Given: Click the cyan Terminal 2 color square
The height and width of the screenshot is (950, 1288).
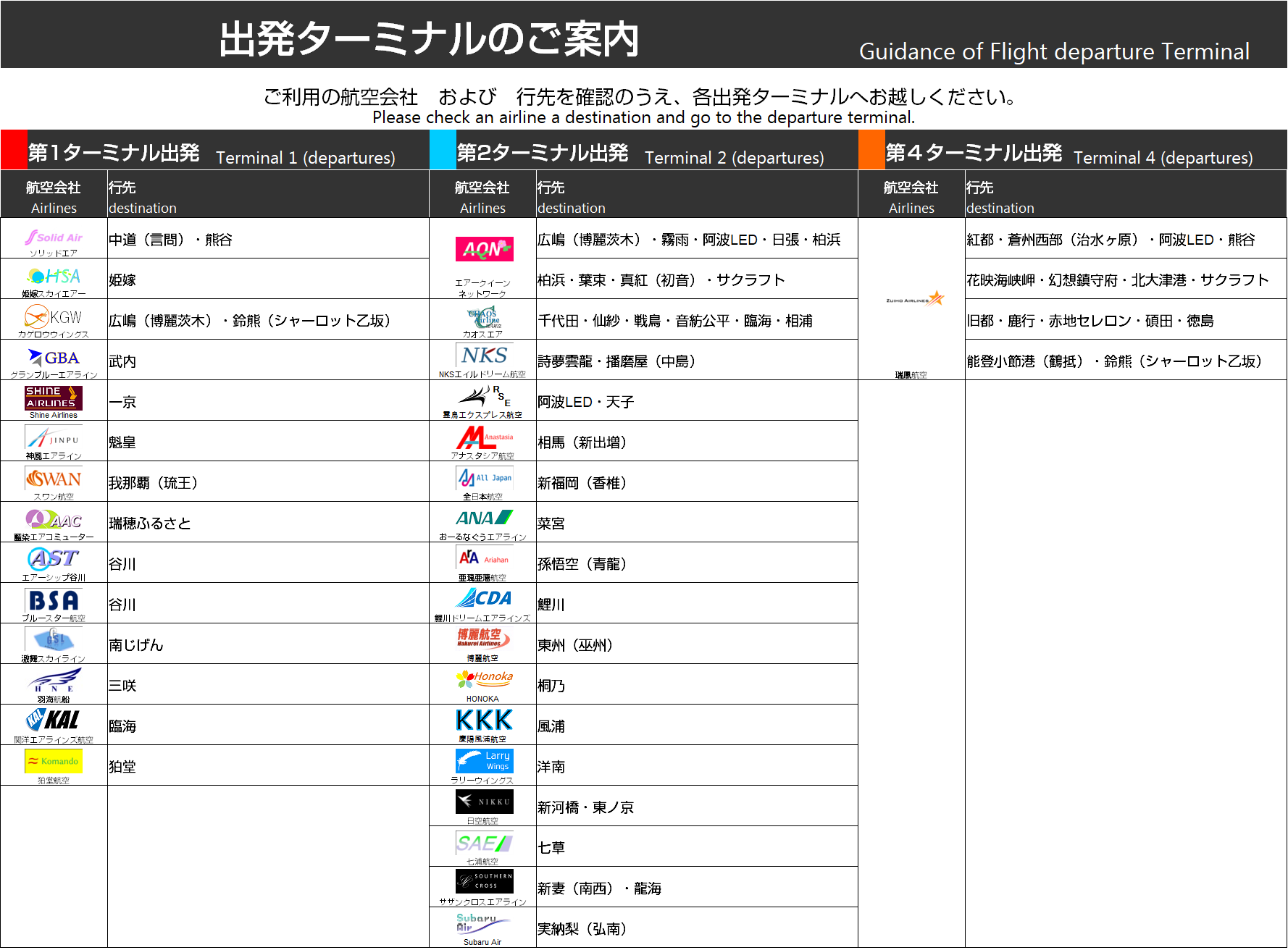Looking at the screenshot, I should 443,150.
